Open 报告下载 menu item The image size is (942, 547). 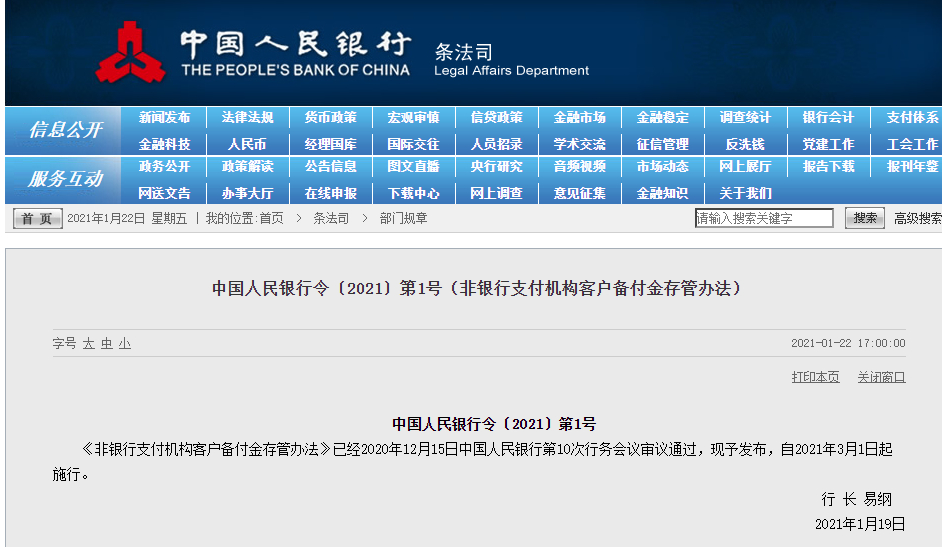(x=828, y=166)
